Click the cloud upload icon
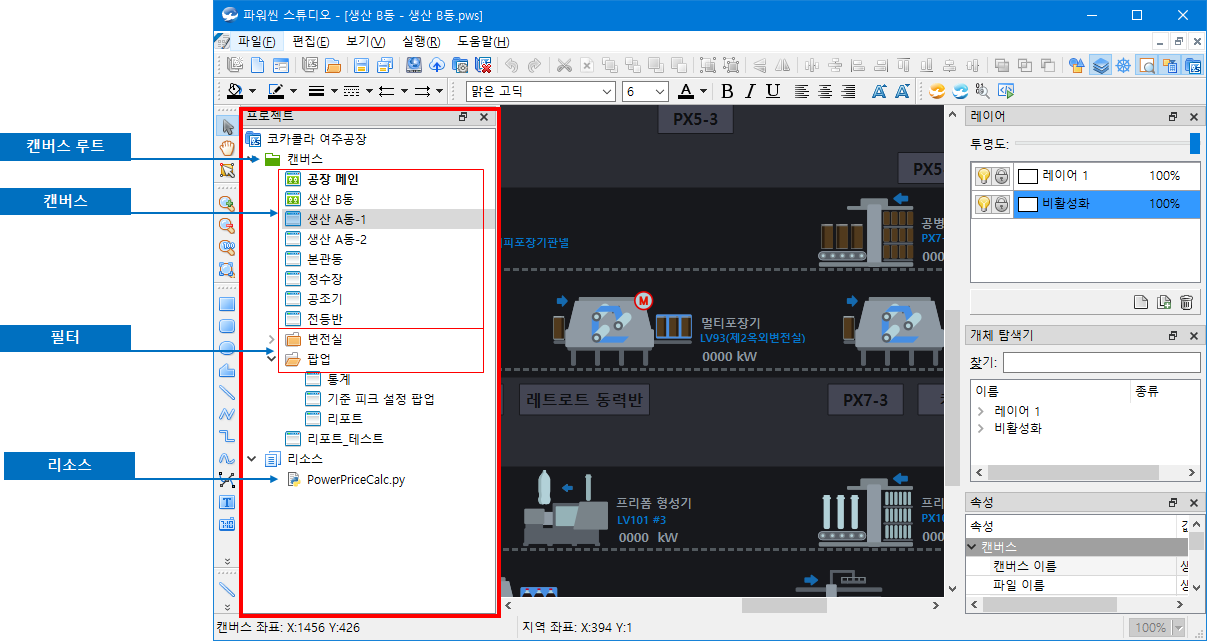1207x641 pixels. point(437,65)
